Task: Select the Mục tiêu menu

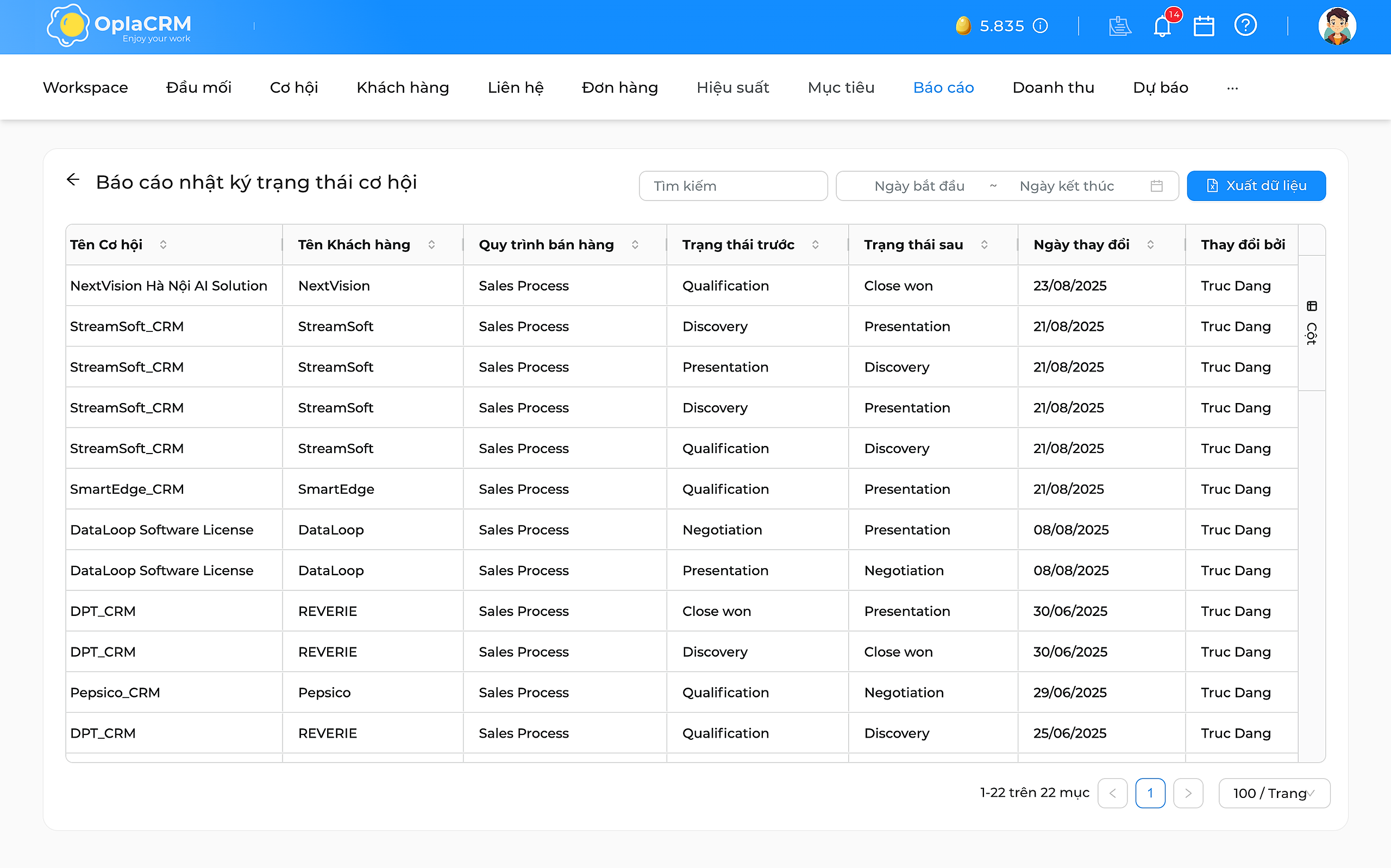Action: pos(841,87)
